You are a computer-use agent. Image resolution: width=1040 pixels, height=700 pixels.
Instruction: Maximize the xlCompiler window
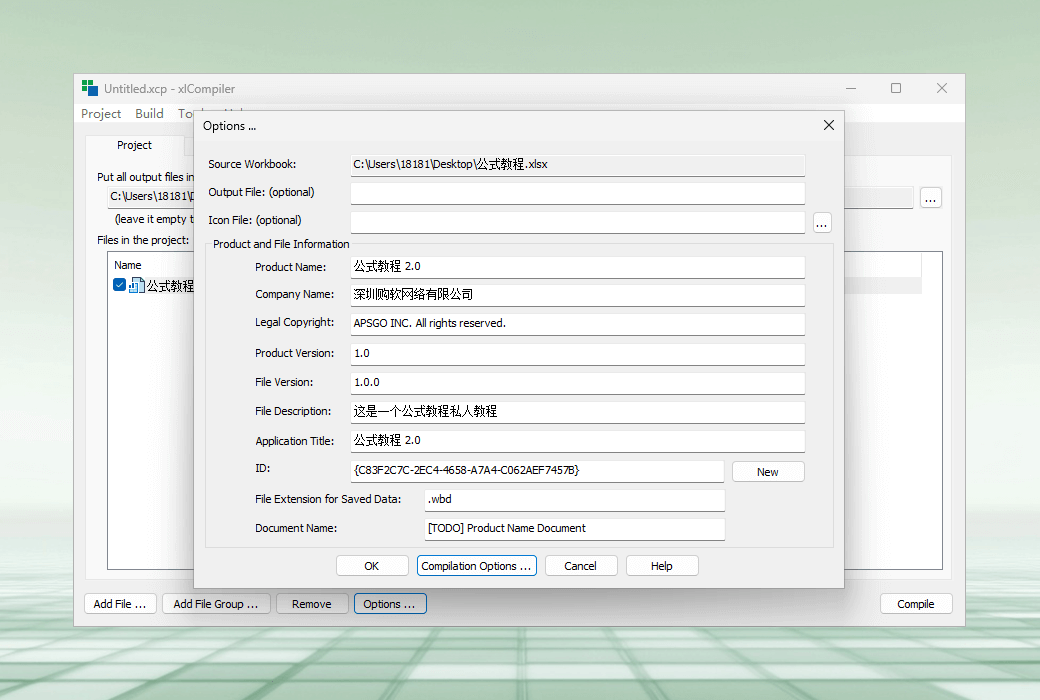896,88
